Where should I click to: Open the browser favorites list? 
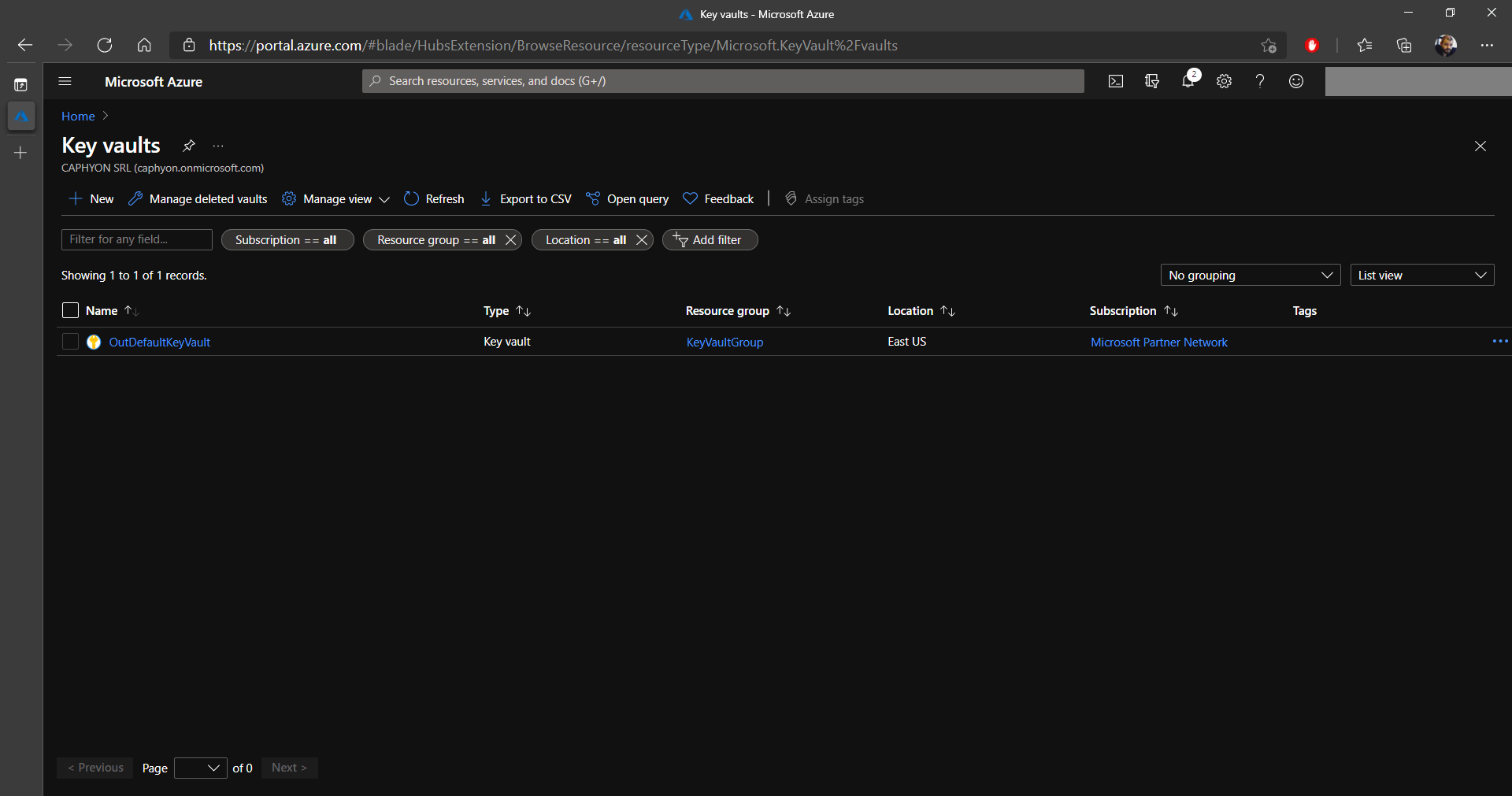coord(1365,46)
